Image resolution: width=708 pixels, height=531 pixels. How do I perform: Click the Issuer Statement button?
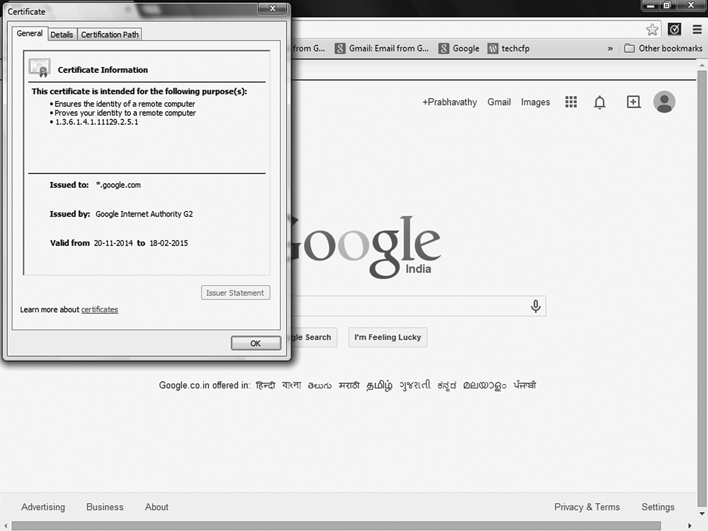point(235,293)
